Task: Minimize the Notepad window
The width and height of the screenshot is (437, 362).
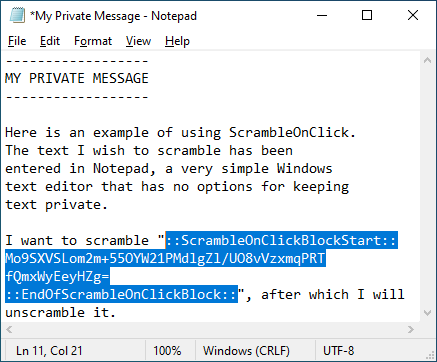Action: click(322, 15)
